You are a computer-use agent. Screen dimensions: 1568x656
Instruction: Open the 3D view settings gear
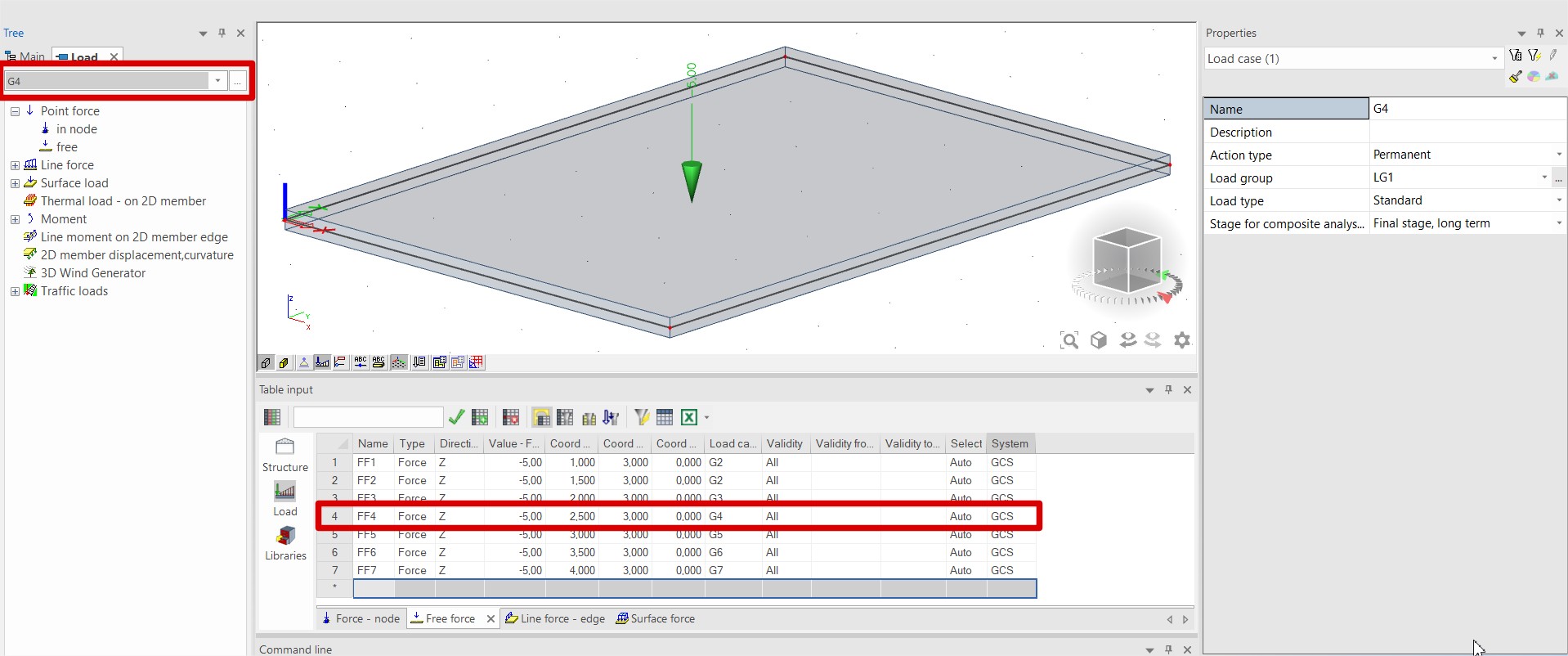(1181, 340)
